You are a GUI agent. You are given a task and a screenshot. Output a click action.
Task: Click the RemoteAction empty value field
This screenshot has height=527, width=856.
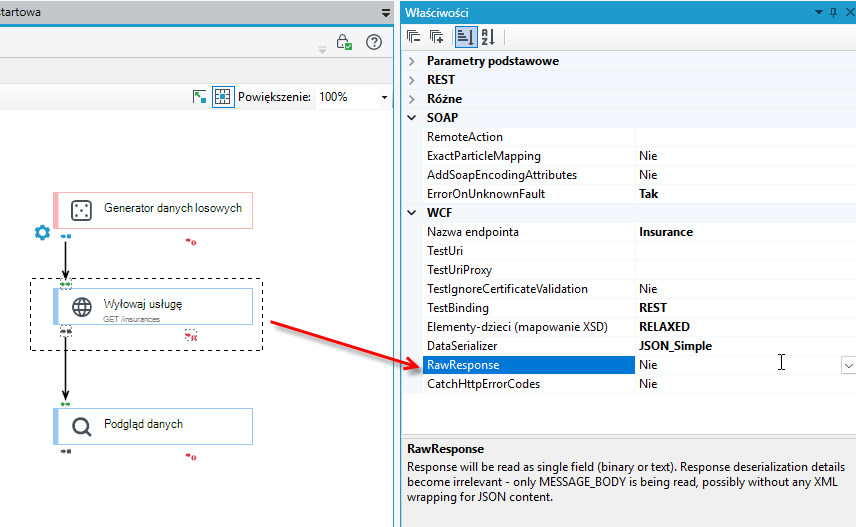pos(745,137)
